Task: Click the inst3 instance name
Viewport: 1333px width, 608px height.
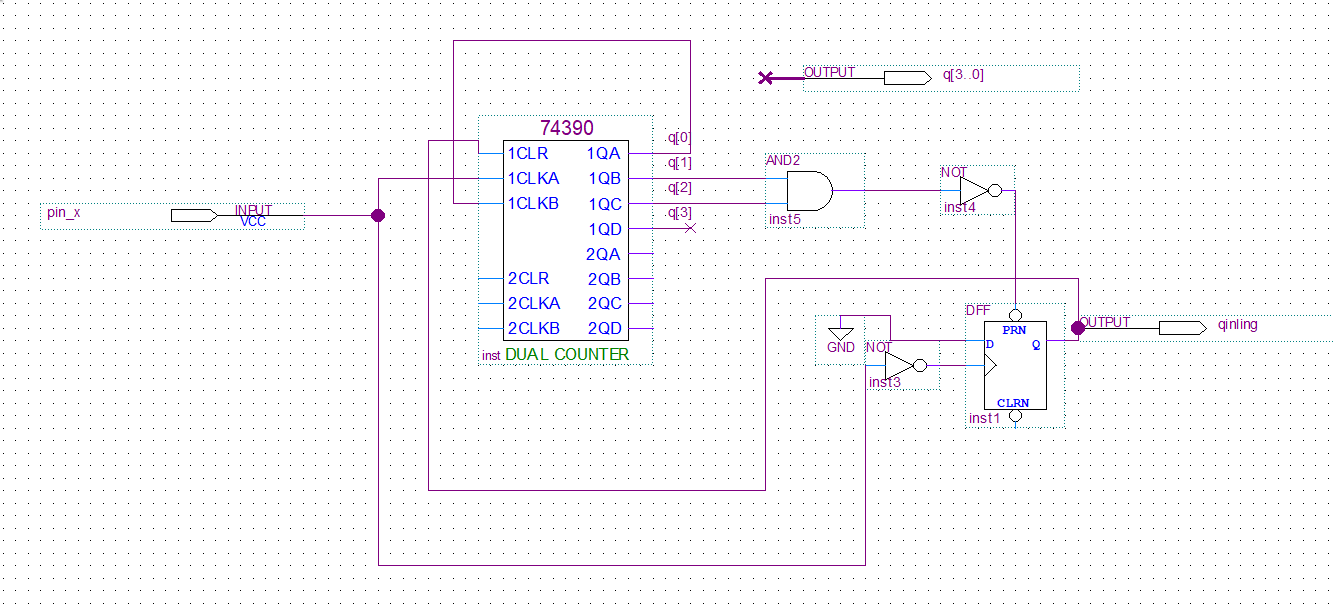Action: pyautogui.click(x=885, y=383)
